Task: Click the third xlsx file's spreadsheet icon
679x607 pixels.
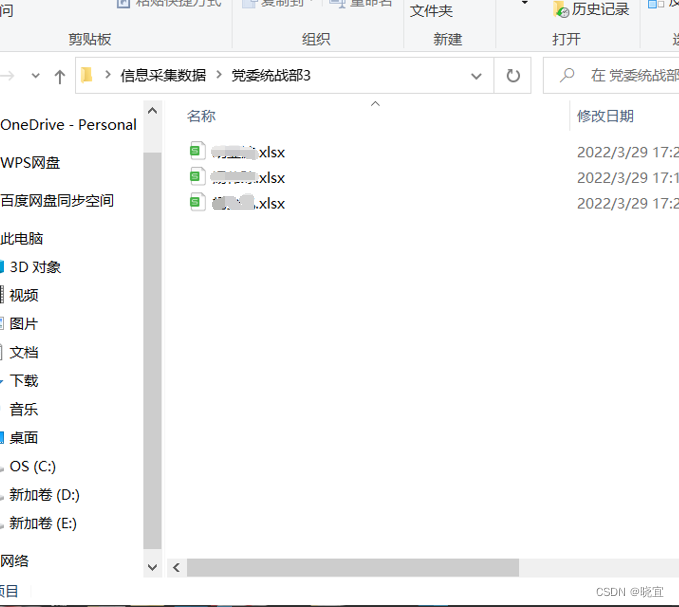Action: coord(197,202)
